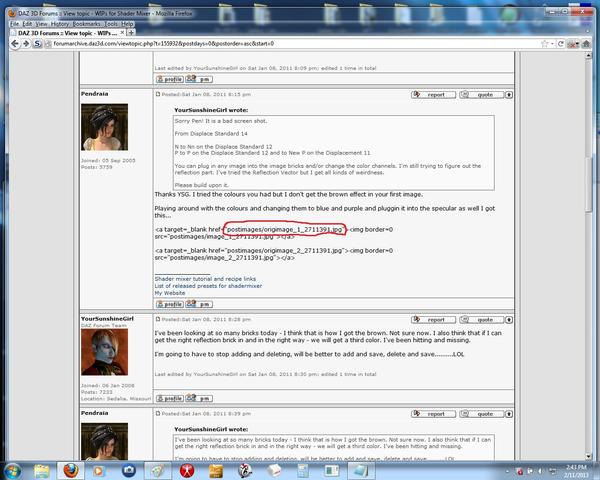This screenshot has width=600, height=480.
Task: Quote YourSunshineGirl's 8:28 pm post
Action: point(481,320)
